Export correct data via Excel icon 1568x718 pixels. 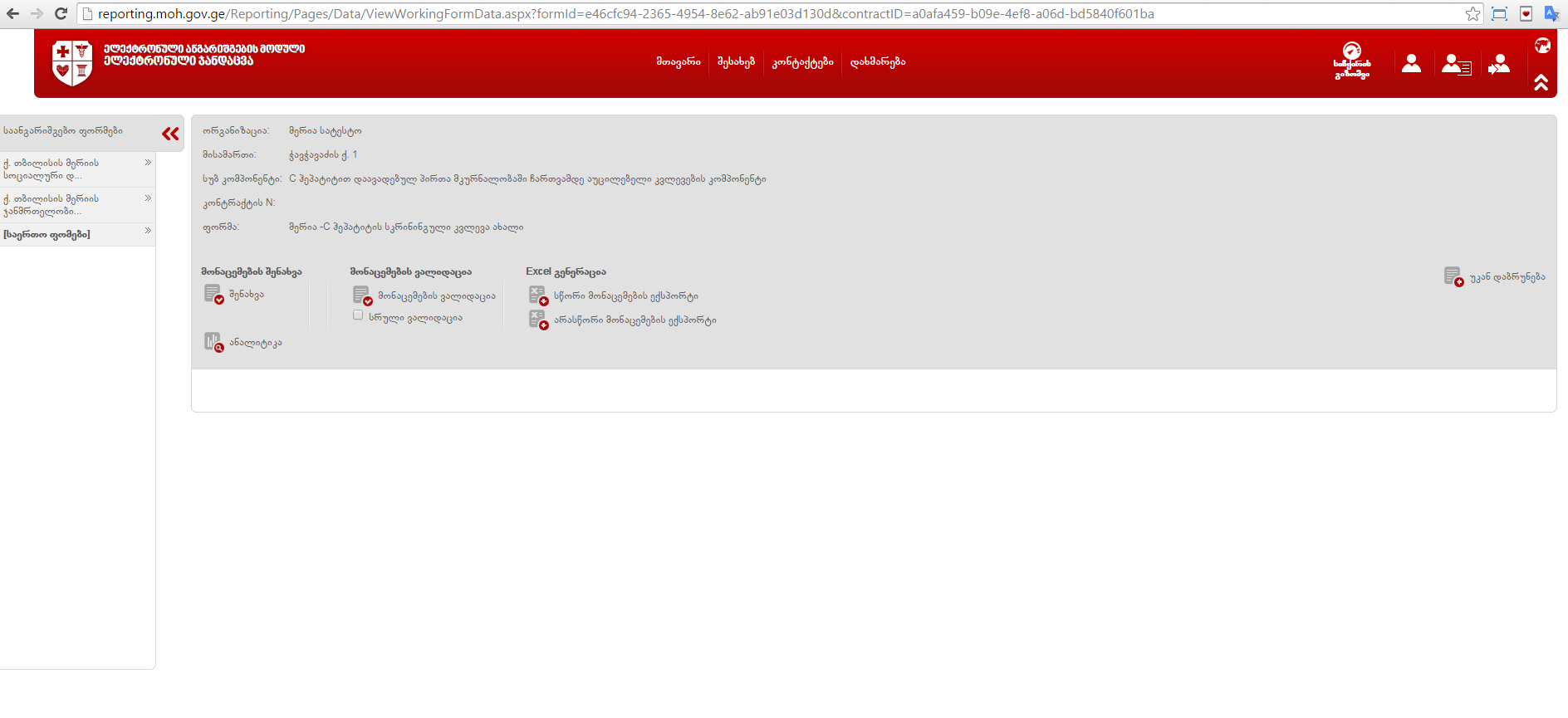click(x=538, y=296)
